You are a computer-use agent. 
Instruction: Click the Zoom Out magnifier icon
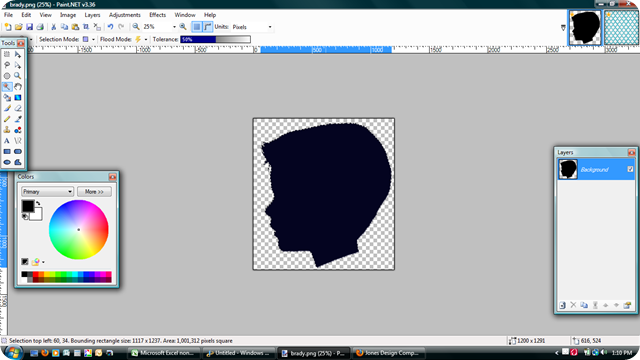[136, 27]
